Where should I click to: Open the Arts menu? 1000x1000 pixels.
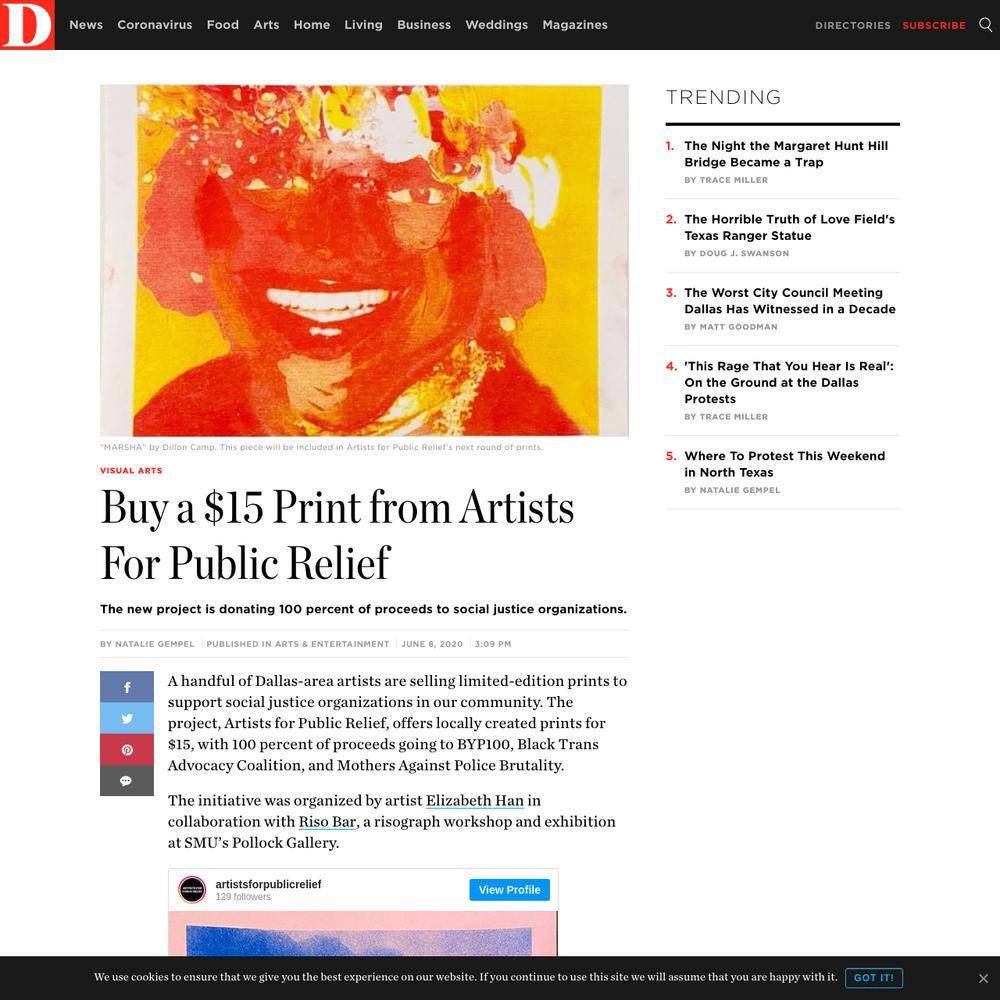pyautogui.click(x=266, y=25)
